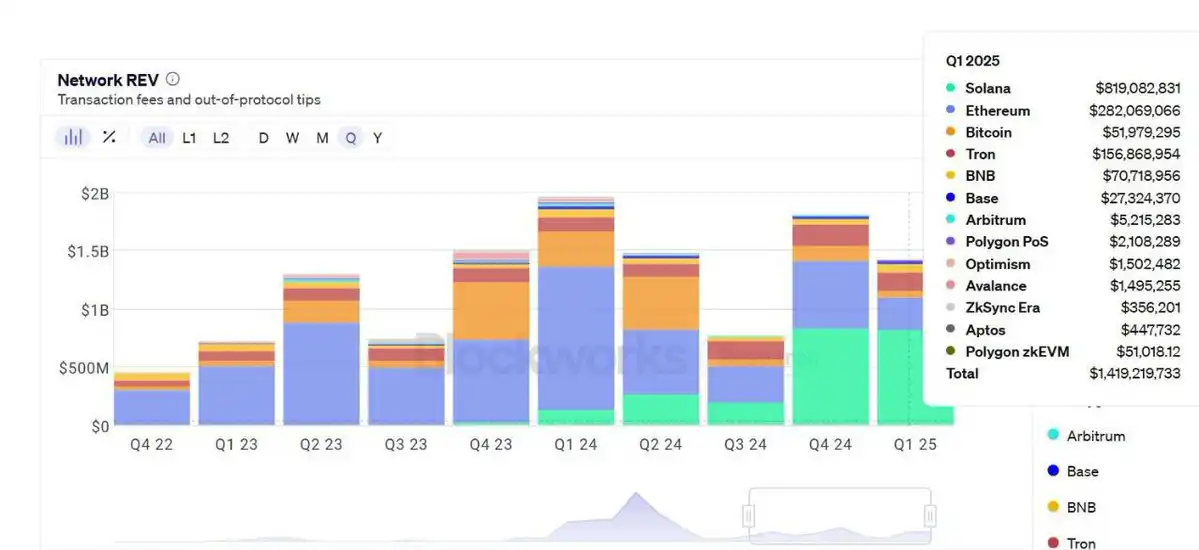Switch to percentage view mode
1199x550 pixels.
tap(109, 138)
